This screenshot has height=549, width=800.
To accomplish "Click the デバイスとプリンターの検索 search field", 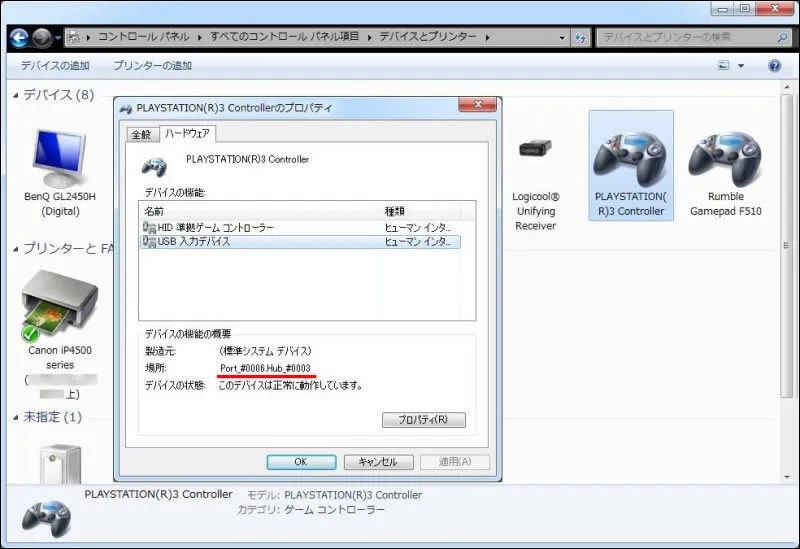I will pyautogui.click(x=686, y=37).
